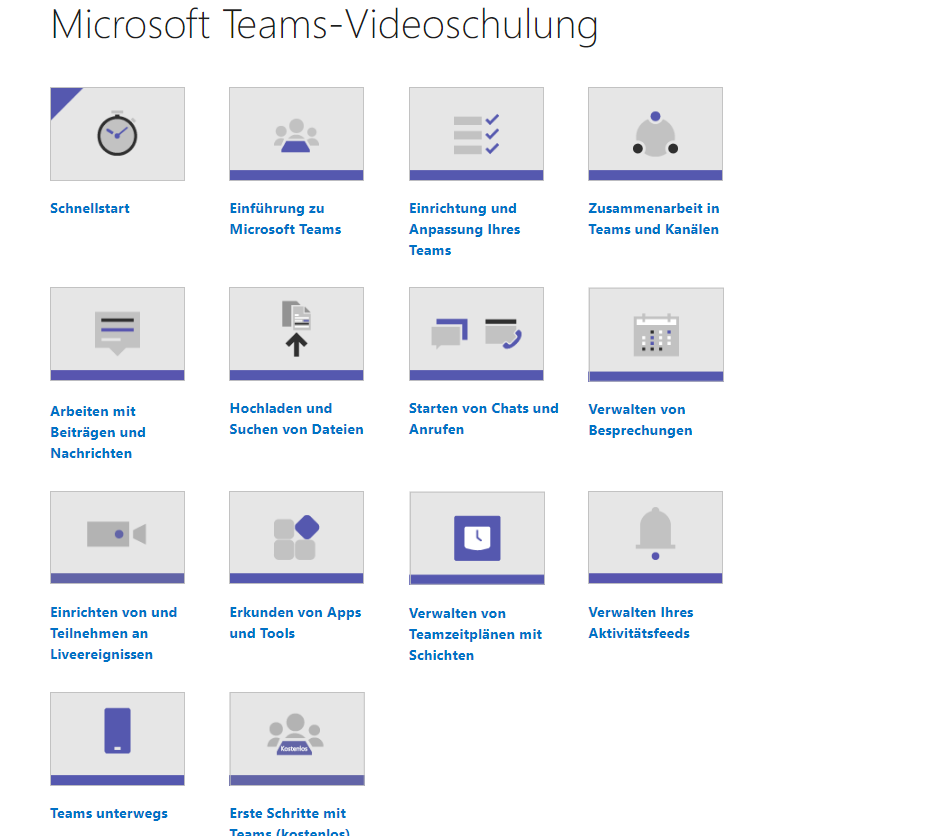The image size is (944, 836).
Task: Click the clock Shifts icon for Teamzeitpläne
Action: pyautogui.click(x=477, y=538)
